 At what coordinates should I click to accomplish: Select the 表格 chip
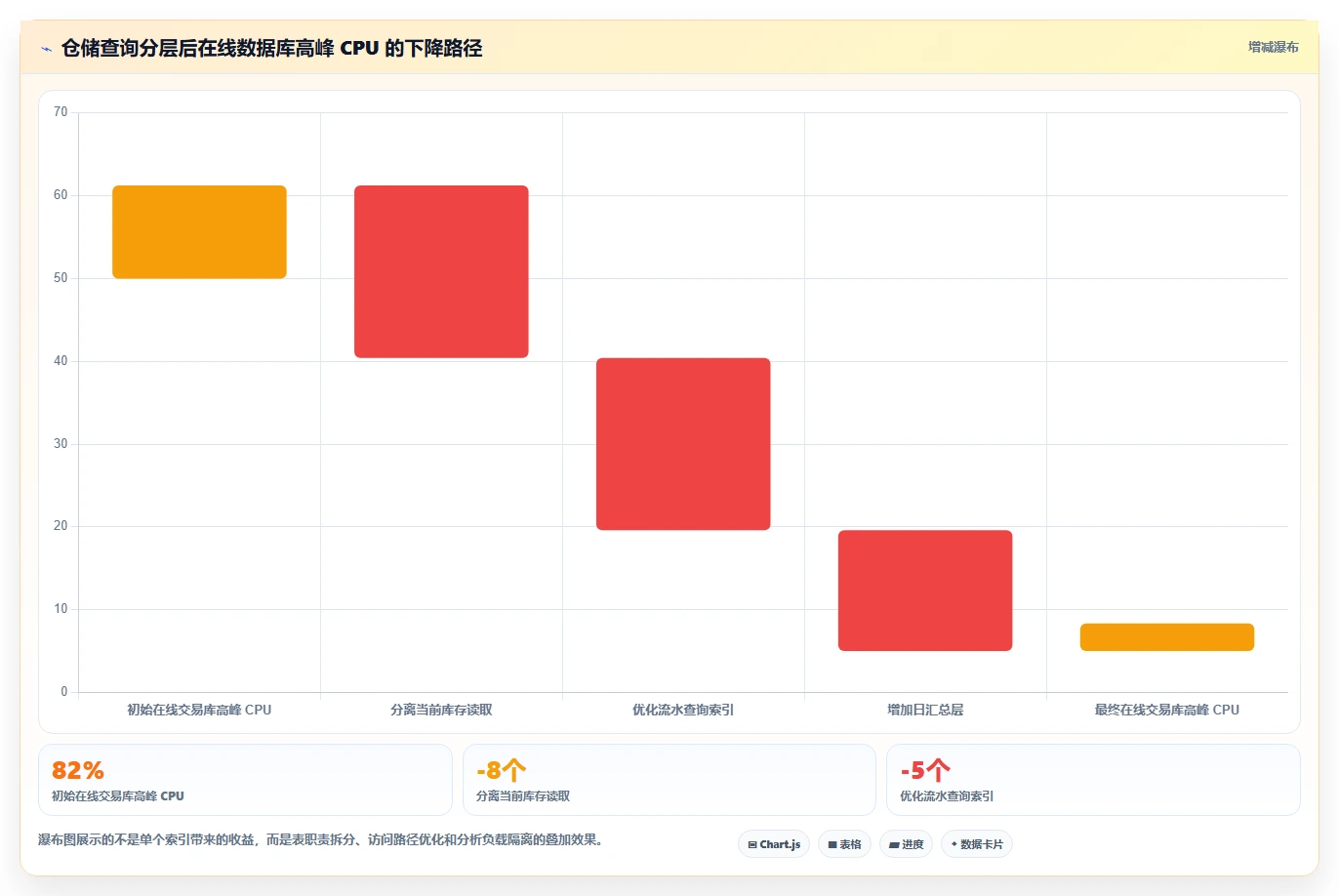pos(844,844)
